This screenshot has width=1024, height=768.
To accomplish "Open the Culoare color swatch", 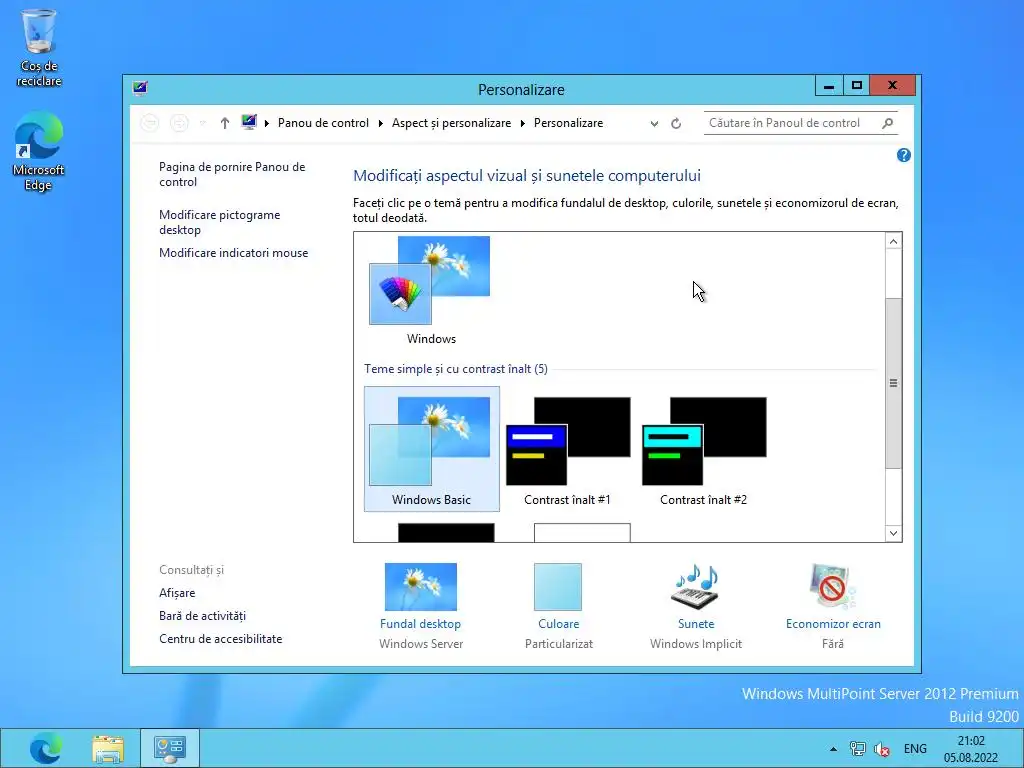I will (558, 586).
